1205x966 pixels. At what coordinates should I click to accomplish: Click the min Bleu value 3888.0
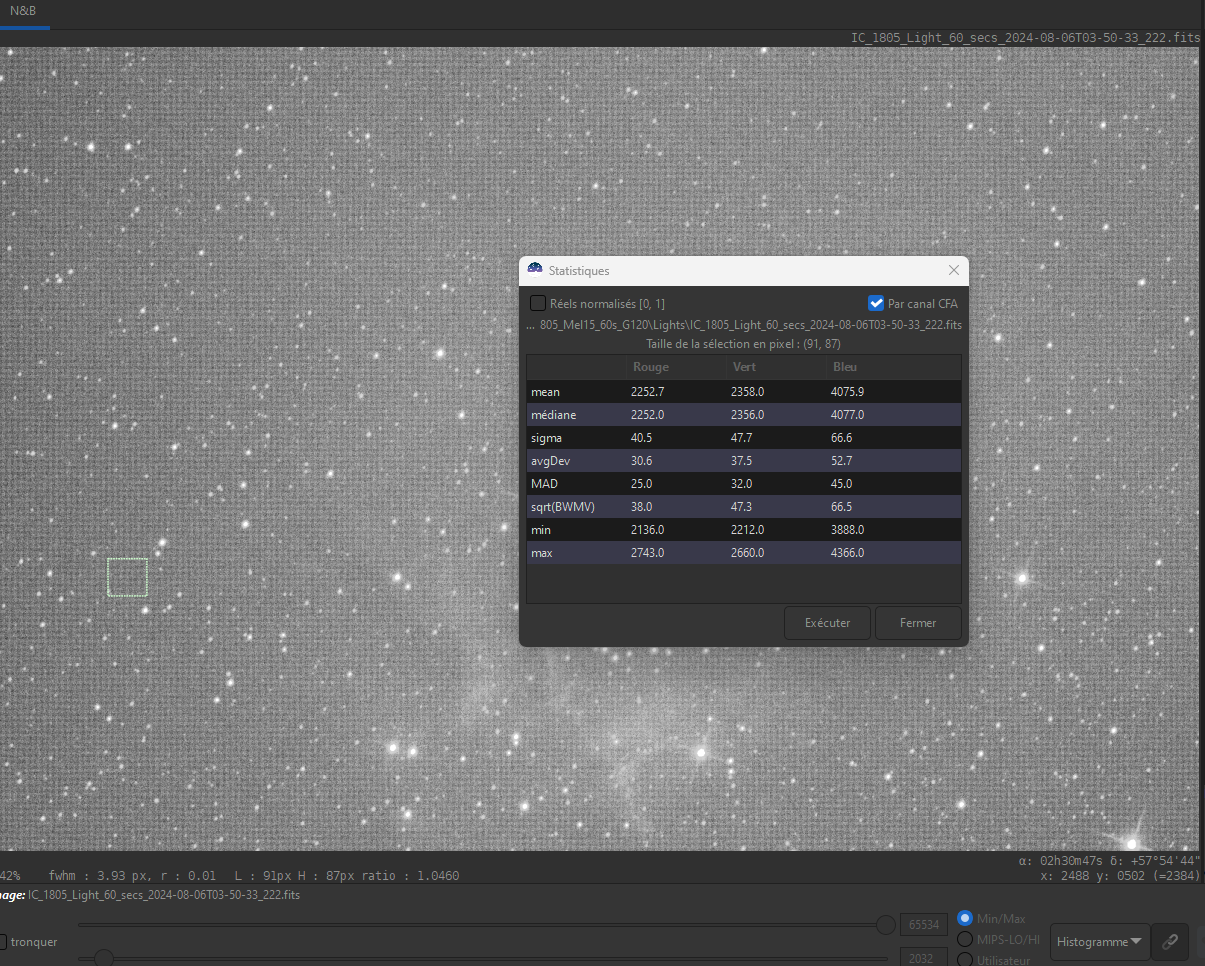pos(847,530)
